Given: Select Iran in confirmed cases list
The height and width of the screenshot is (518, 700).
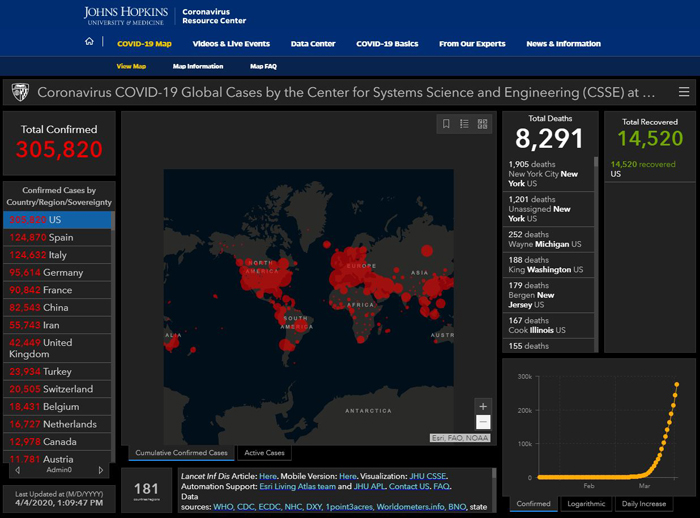Looking at the screenshot, I should pyautogui.click(x=57, y=325).
